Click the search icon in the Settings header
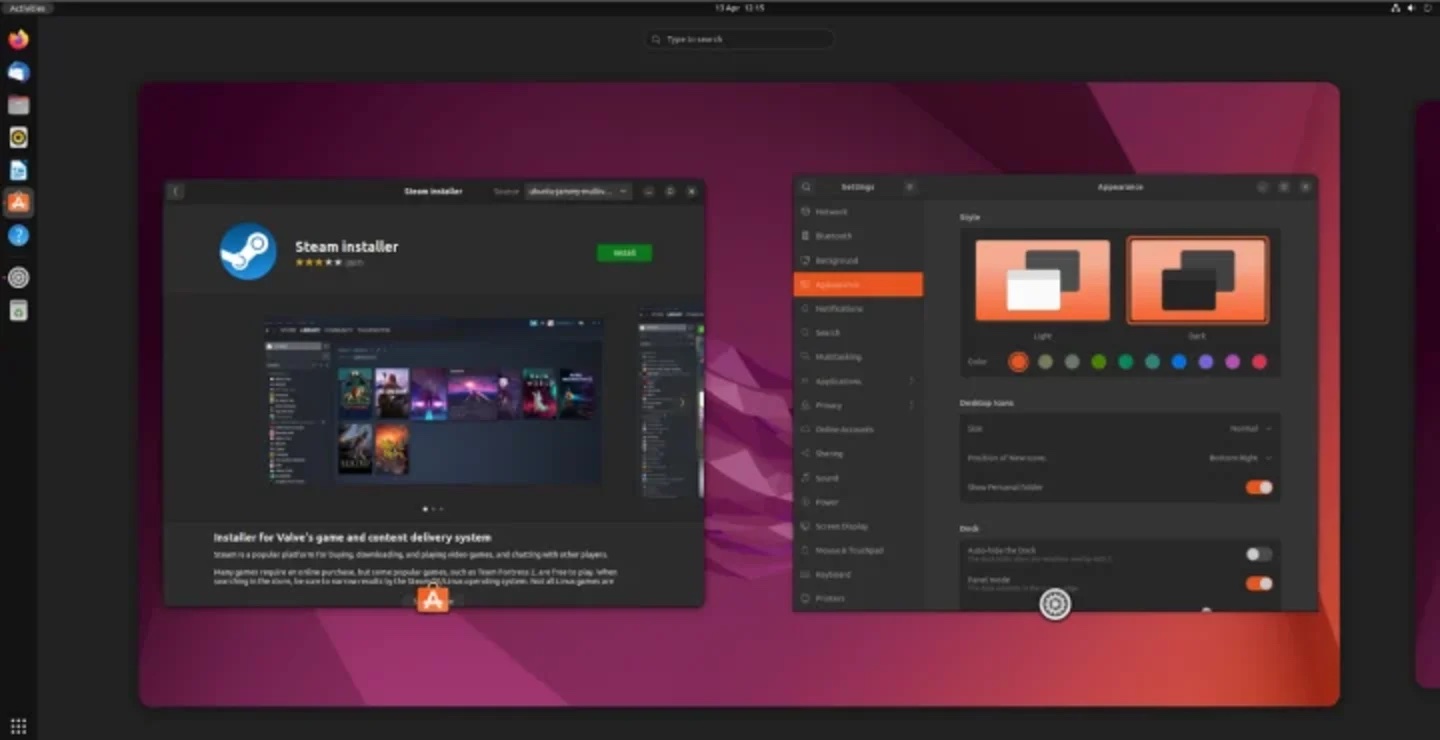The image size is (1440, 740). [806, 187]
